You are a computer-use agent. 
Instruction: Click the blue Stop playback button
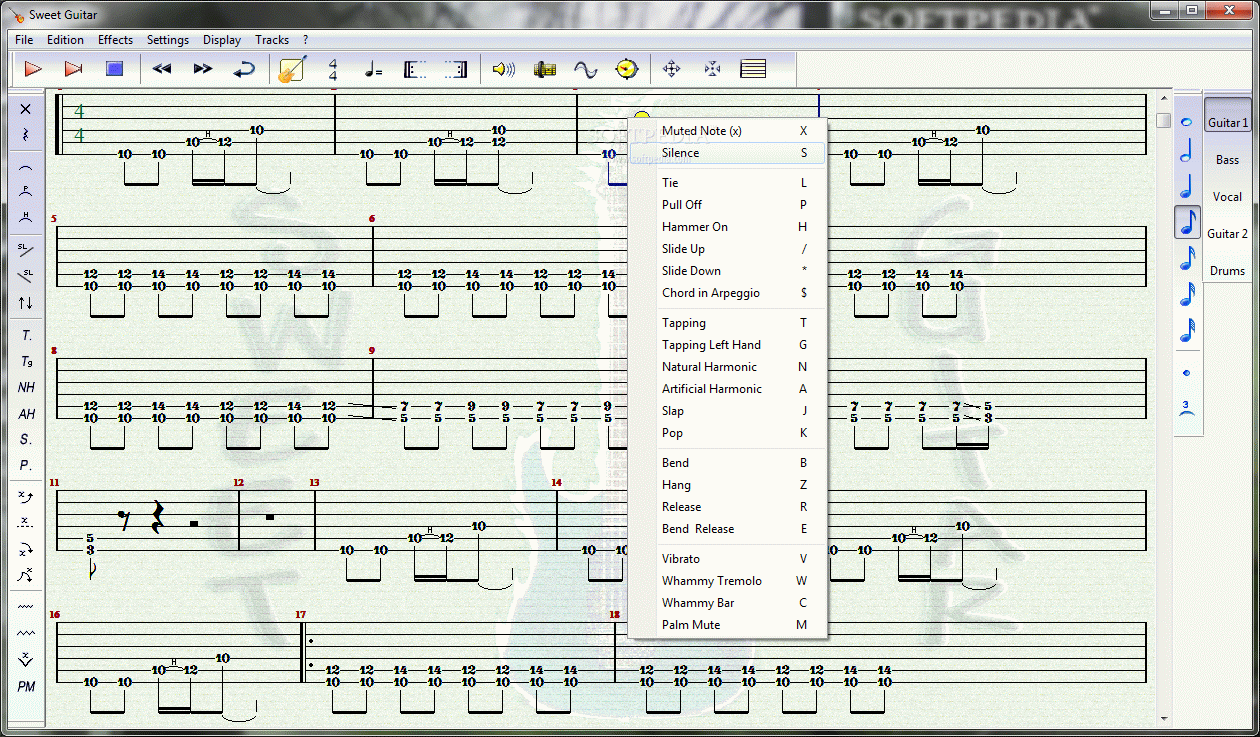114,69
